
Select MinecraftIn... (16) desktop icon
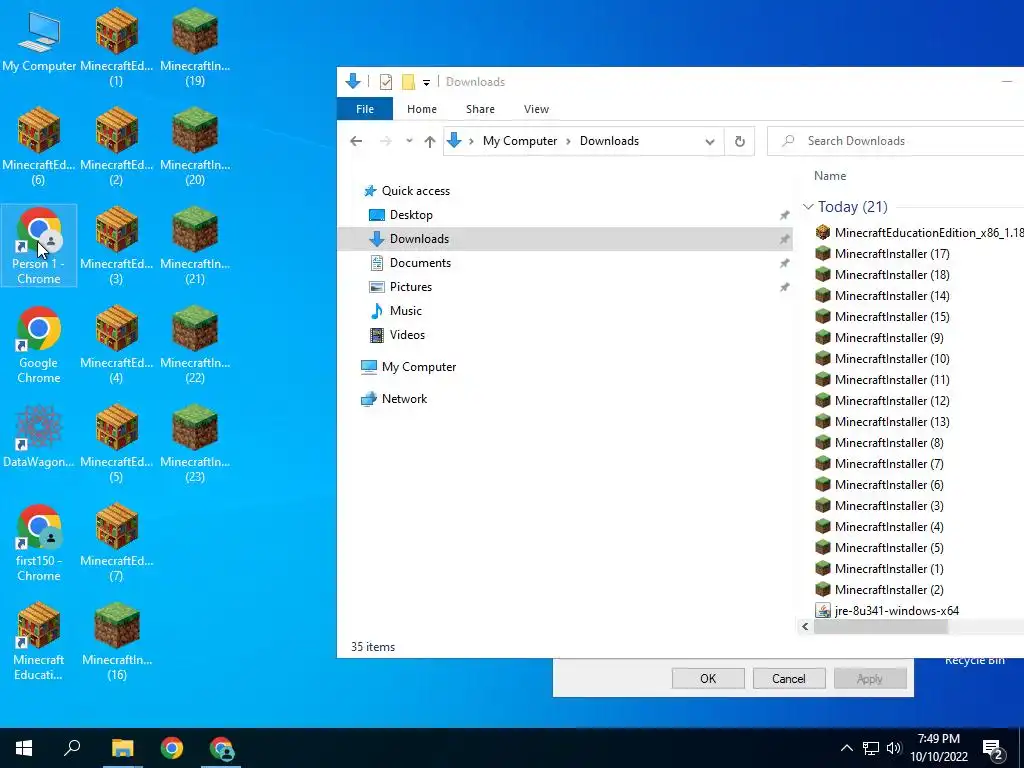[116, 641]
